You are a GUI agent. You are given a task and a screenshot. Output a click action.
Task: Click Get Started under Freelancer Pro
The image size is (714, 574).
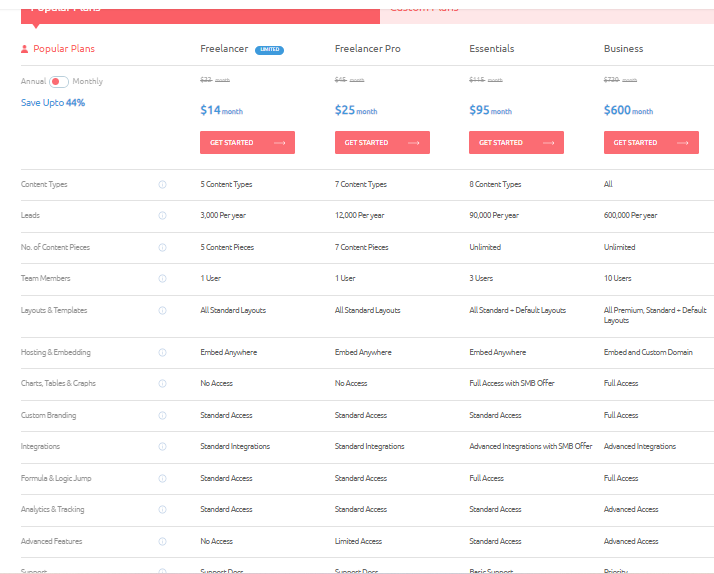tap(382, 143)
